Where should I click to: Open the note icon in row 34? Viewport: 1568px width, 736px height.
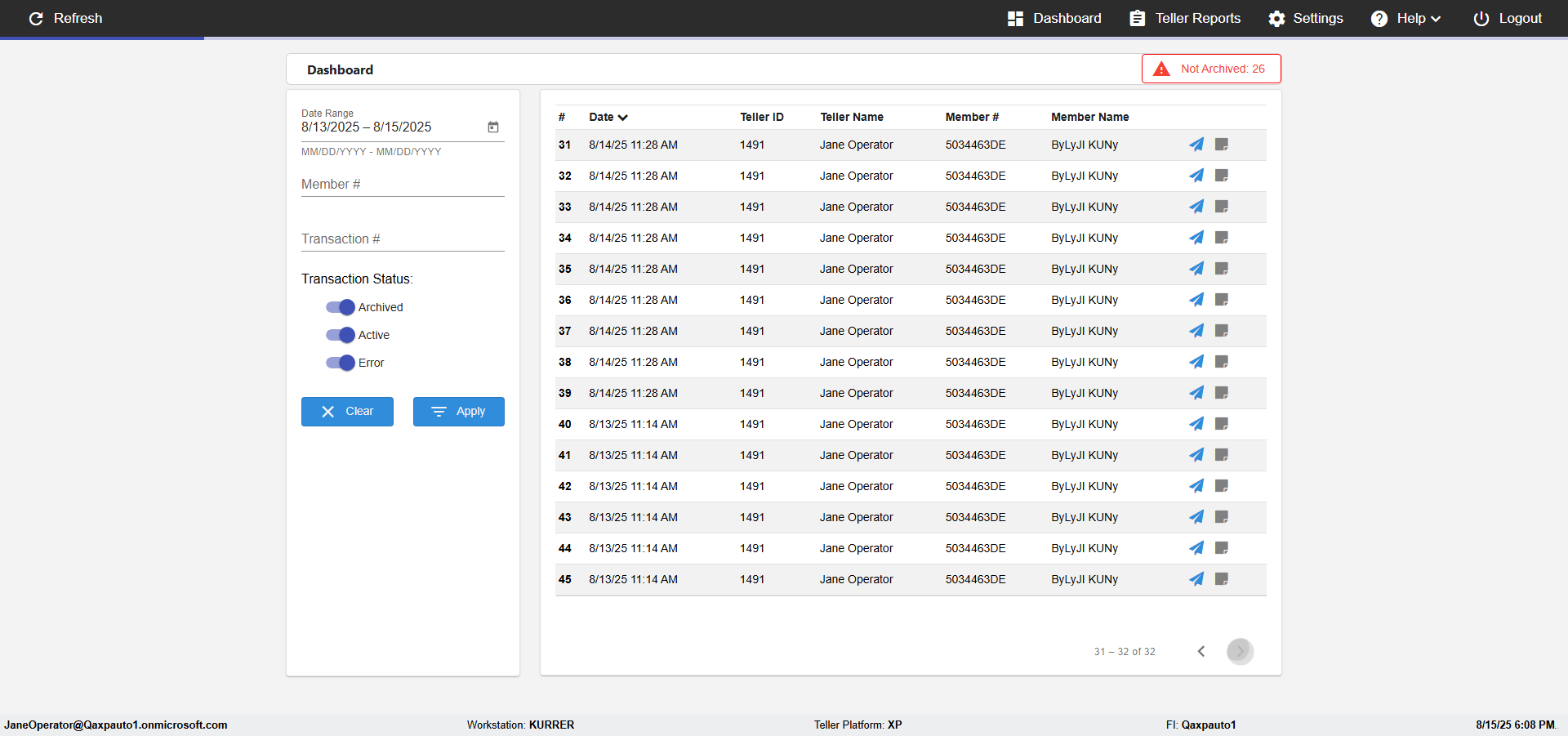pyautogui.click(x=1222, y=238)
